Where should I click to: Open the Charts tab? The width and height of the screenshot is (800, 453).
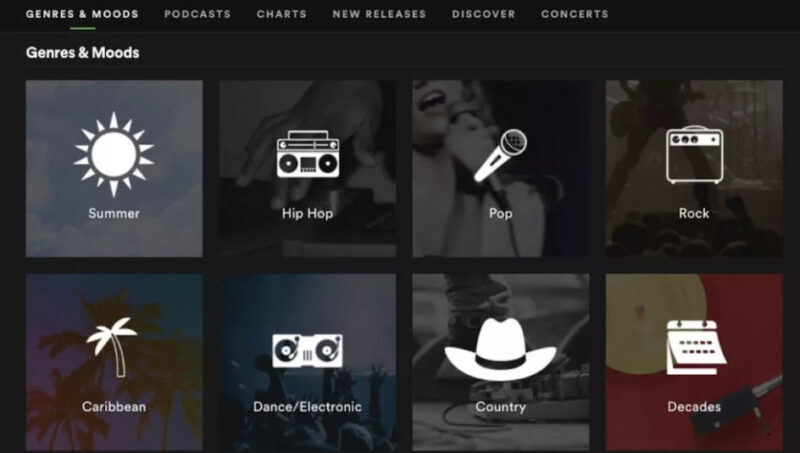[x=282, y=14]
